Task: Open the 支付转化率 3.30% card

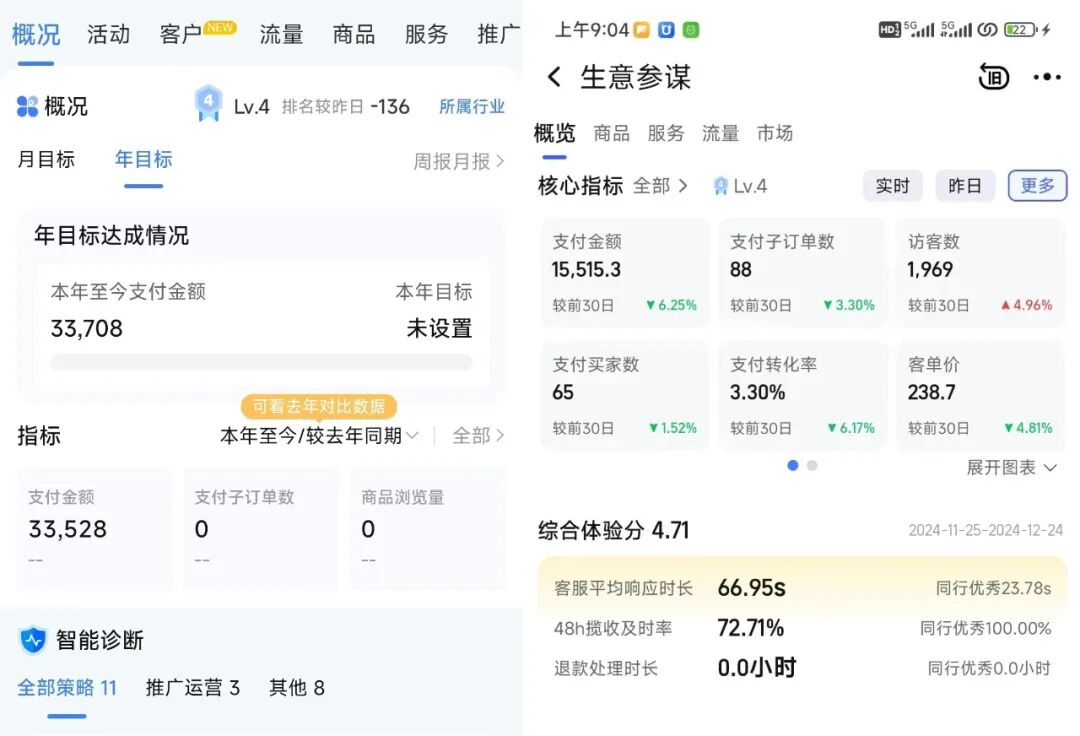Action: pyautogui.click(x=802, y=395)
